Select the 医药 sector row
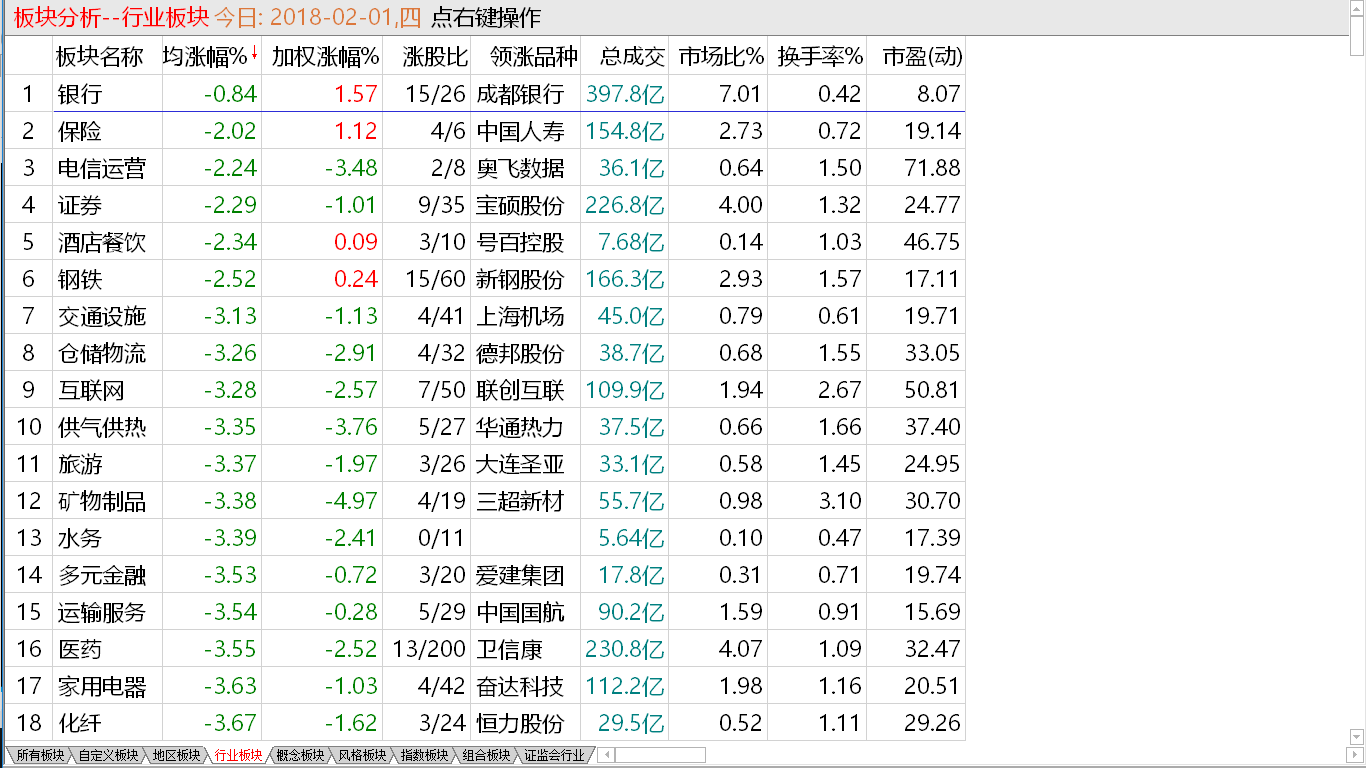 [x=483, y=649]
